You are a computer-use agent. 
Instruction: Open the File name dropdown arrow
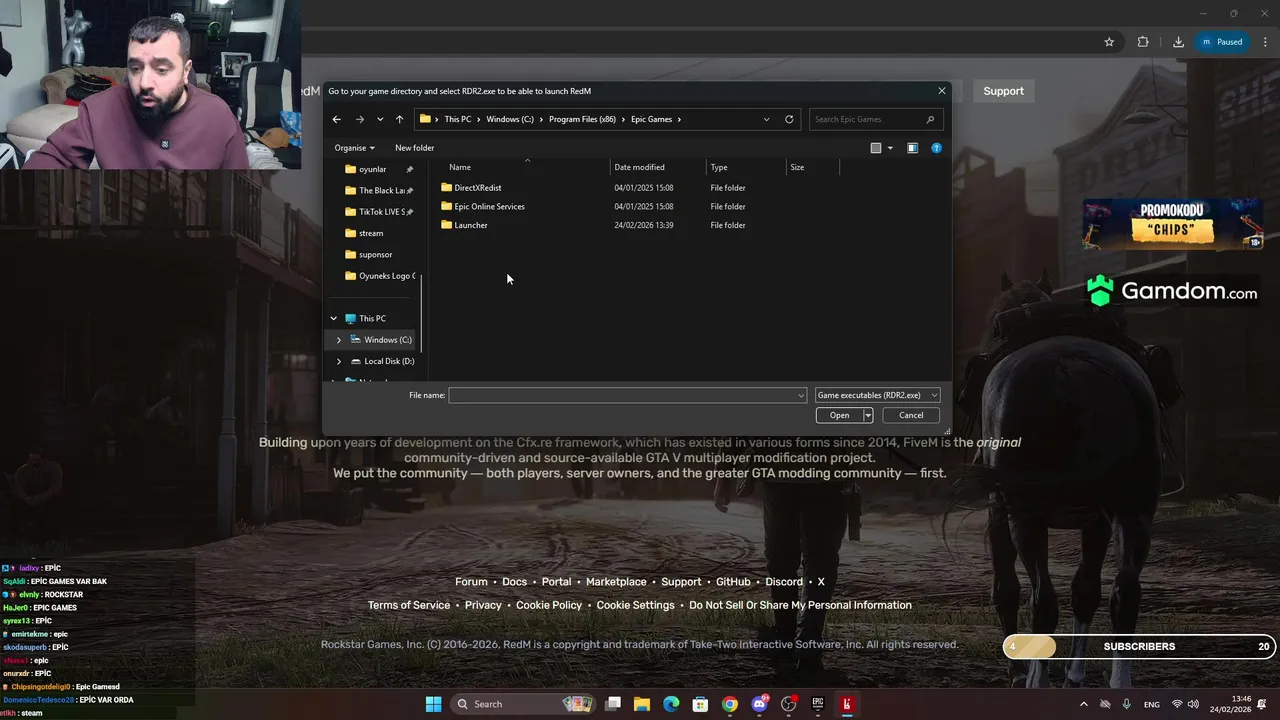pyautogui.click(x=801, y=395)
